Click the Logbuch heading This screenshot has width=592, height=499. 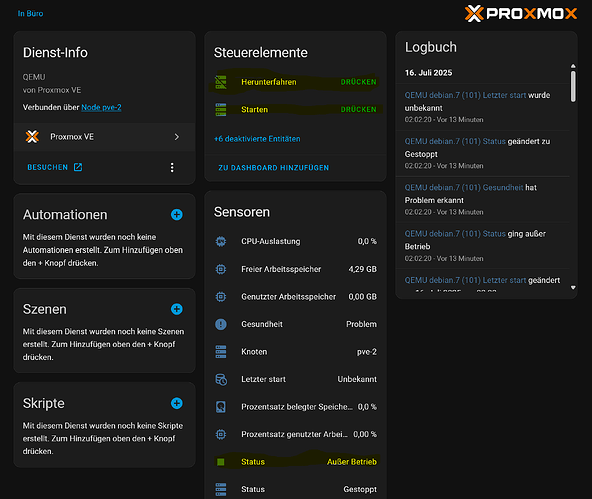[x=431, y=47]
